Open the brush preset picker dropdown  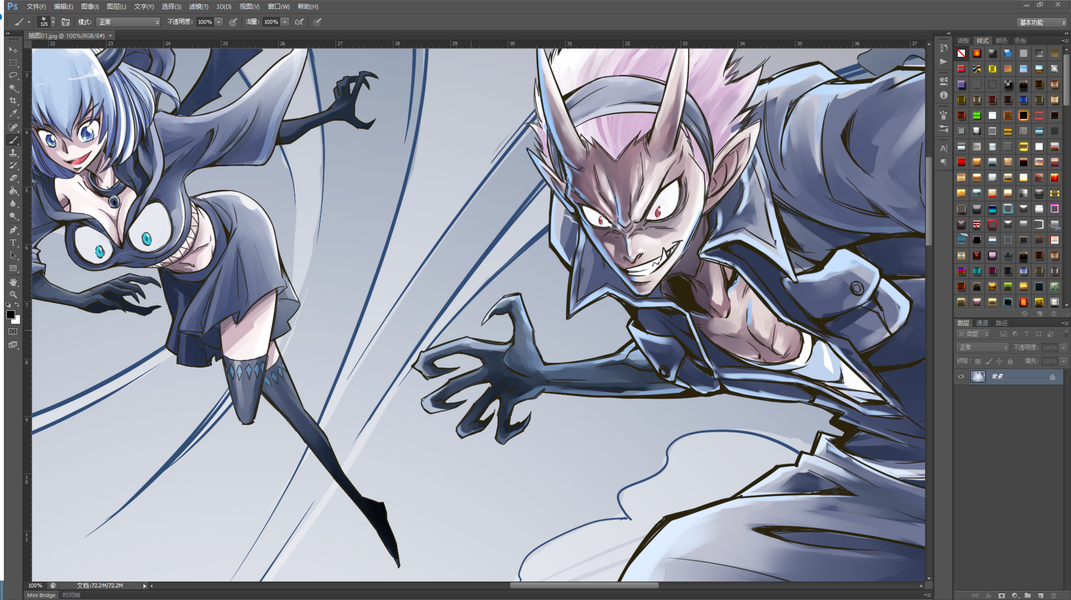tap(53, 22)
